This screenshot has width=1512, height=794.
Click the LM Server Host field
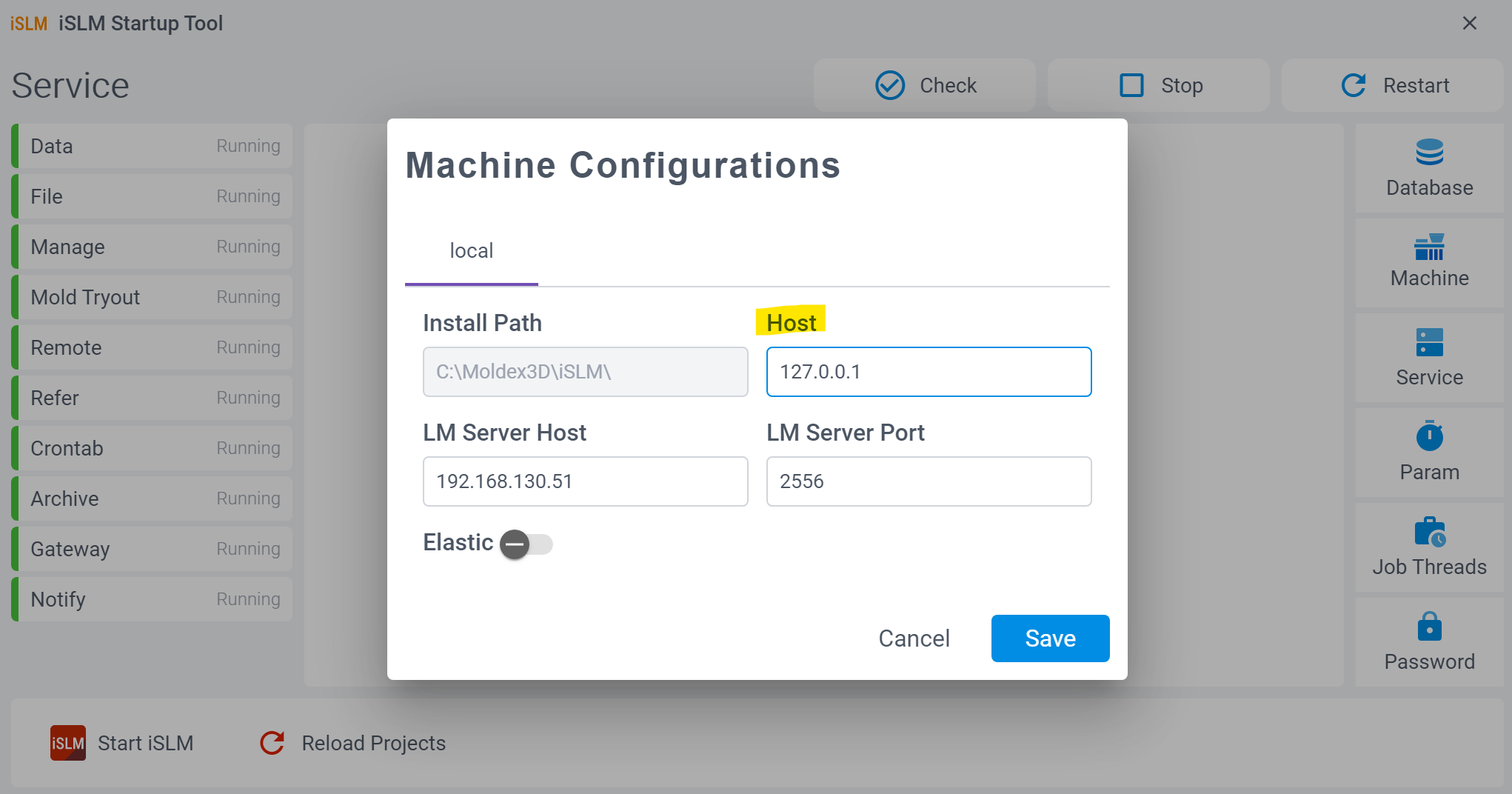click(x=585, y=481)
